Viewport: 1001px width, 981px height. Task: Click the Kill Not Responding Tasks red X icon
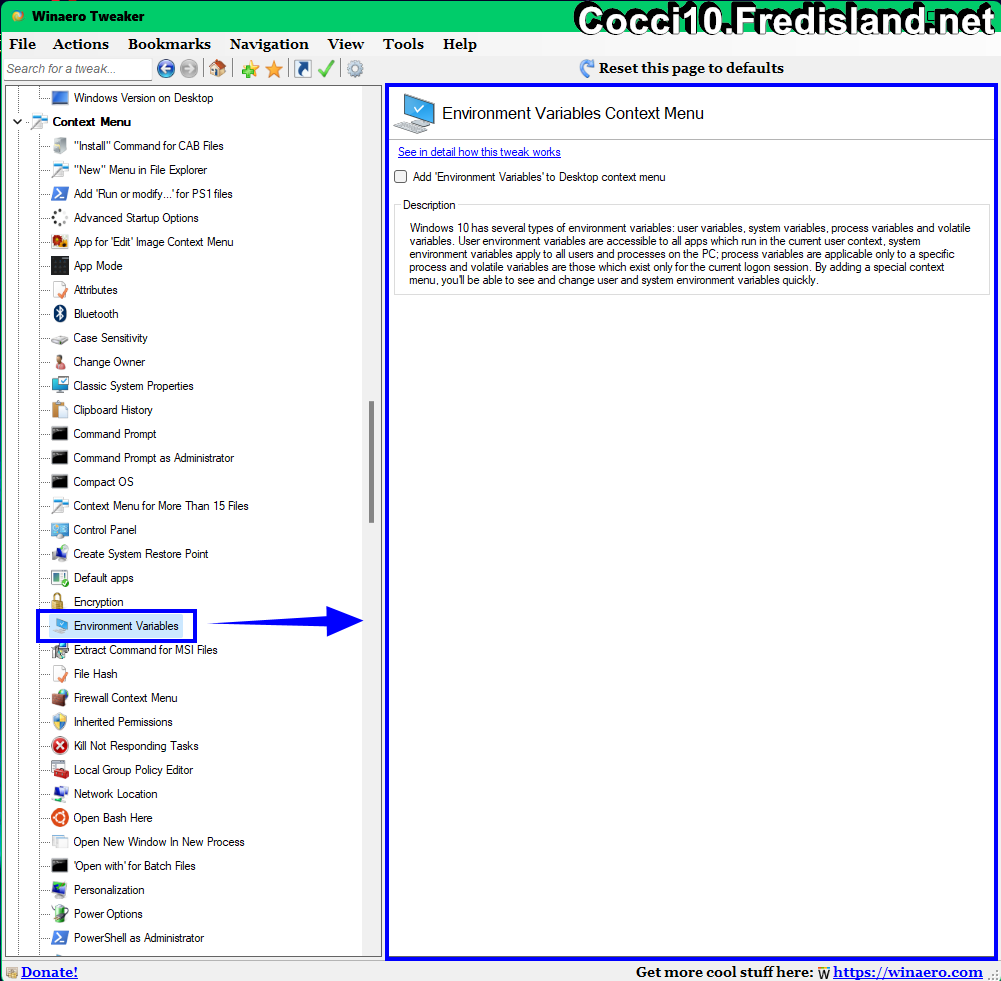pos(60,745)
